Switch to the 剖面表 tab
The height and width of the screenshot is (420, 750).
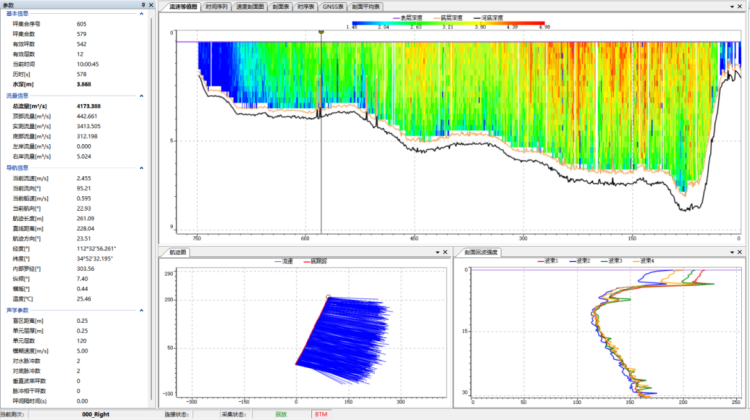pyautogui.click(x=281, y=7)
